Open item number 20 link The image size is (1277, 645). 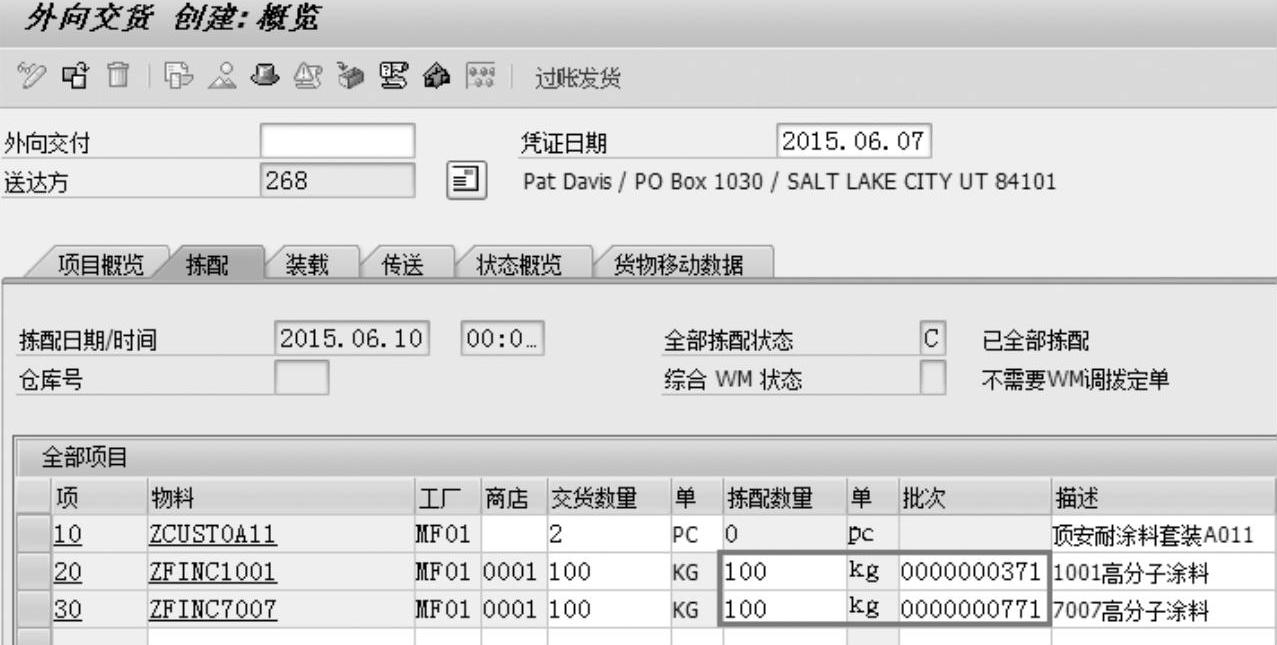coord(66,573)
